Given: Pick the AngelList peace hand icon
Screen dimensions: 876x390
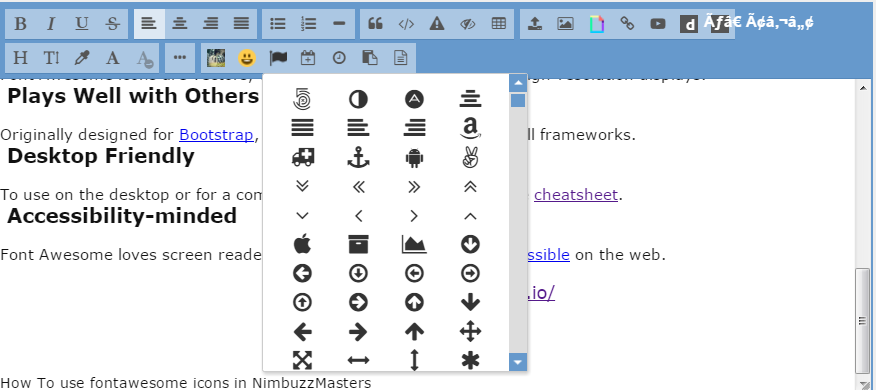Looking at the screenshot, I should [470, 158].
